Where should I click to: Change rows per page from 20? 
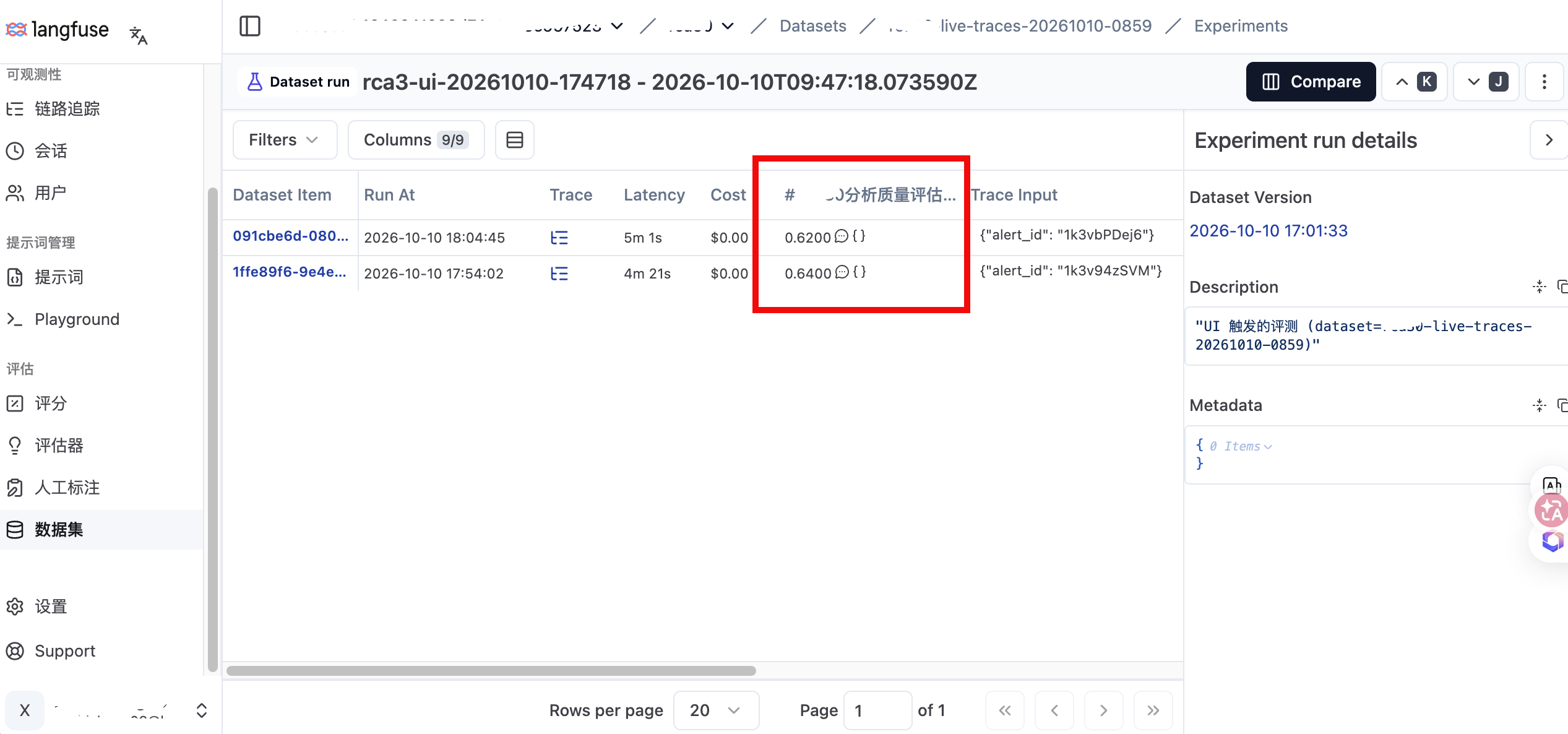pos(716,710)
